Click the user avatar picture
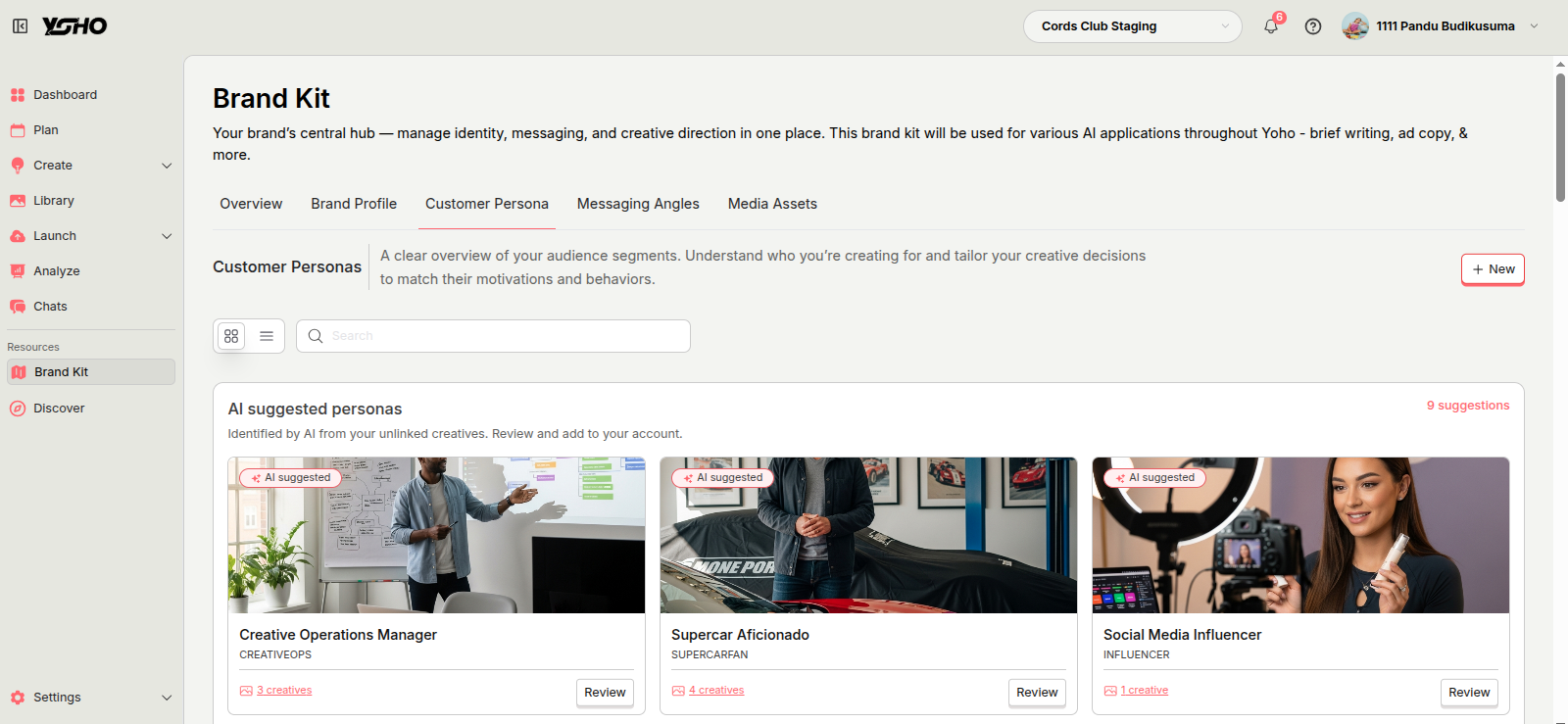The image size is (1568, 724). (x=1355, y=26)
